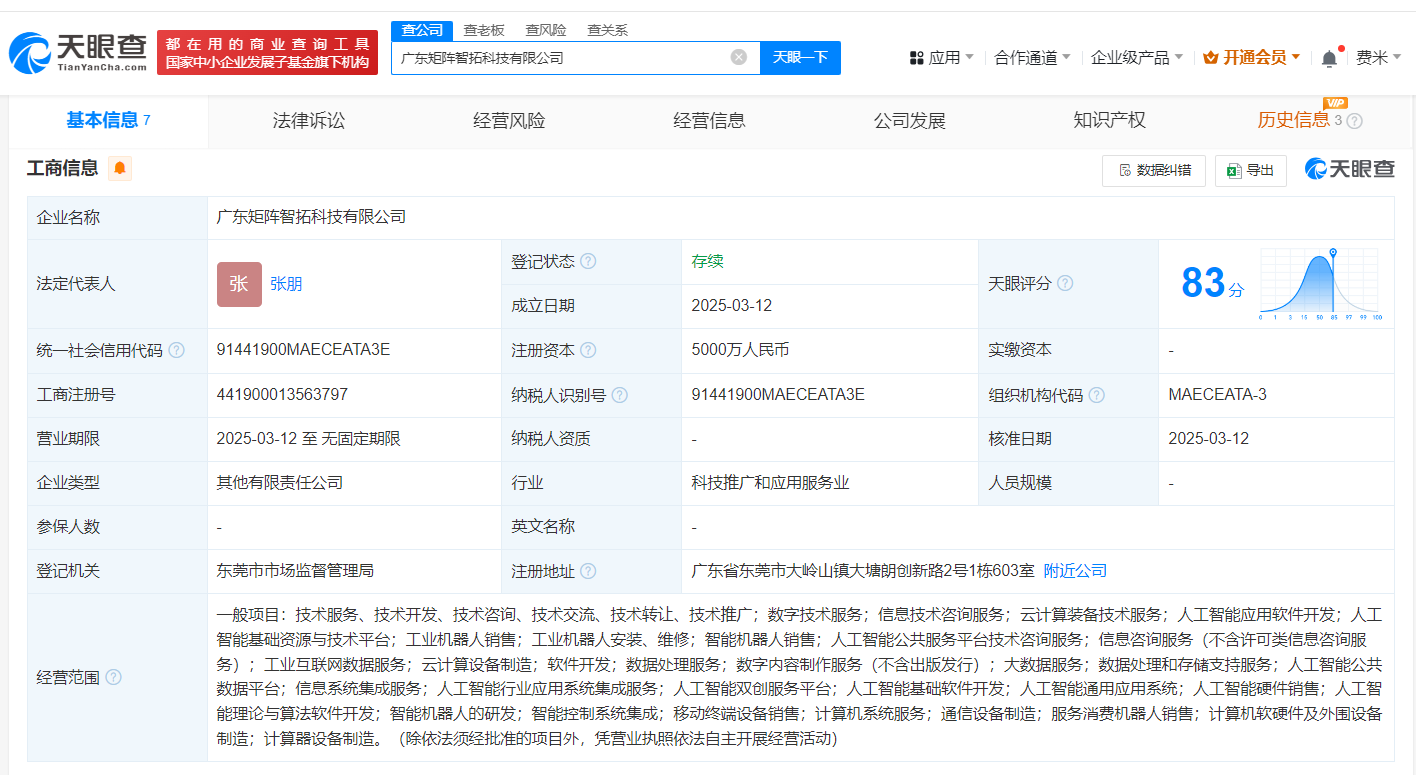The width and height of the screenshot is (1416, 775).
Task: Open the 费米 user account menu
Action: pyautogui.click(x=1378, y=58)
